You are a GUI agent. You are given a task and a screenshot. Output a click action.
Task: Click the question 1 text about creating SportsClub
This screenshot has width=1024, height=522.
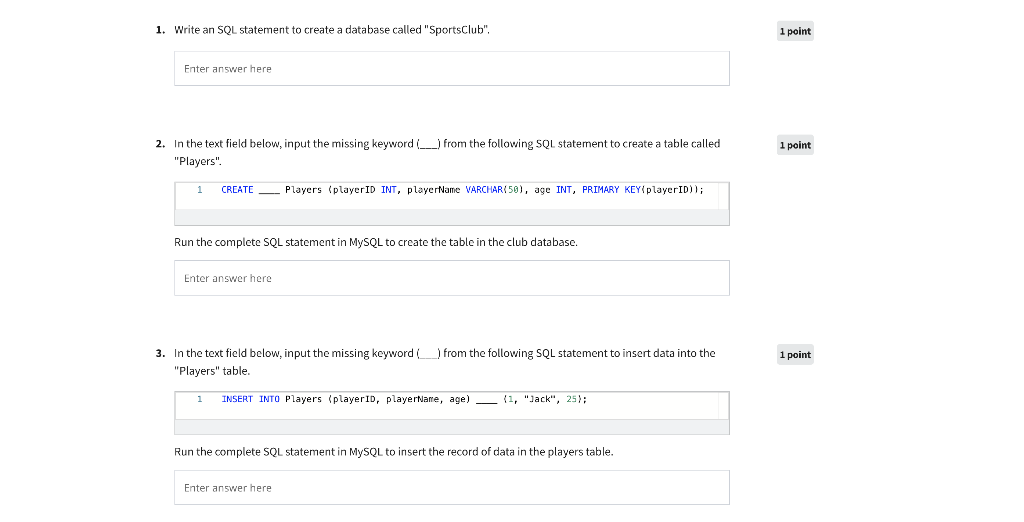click(x=332, y=29)
